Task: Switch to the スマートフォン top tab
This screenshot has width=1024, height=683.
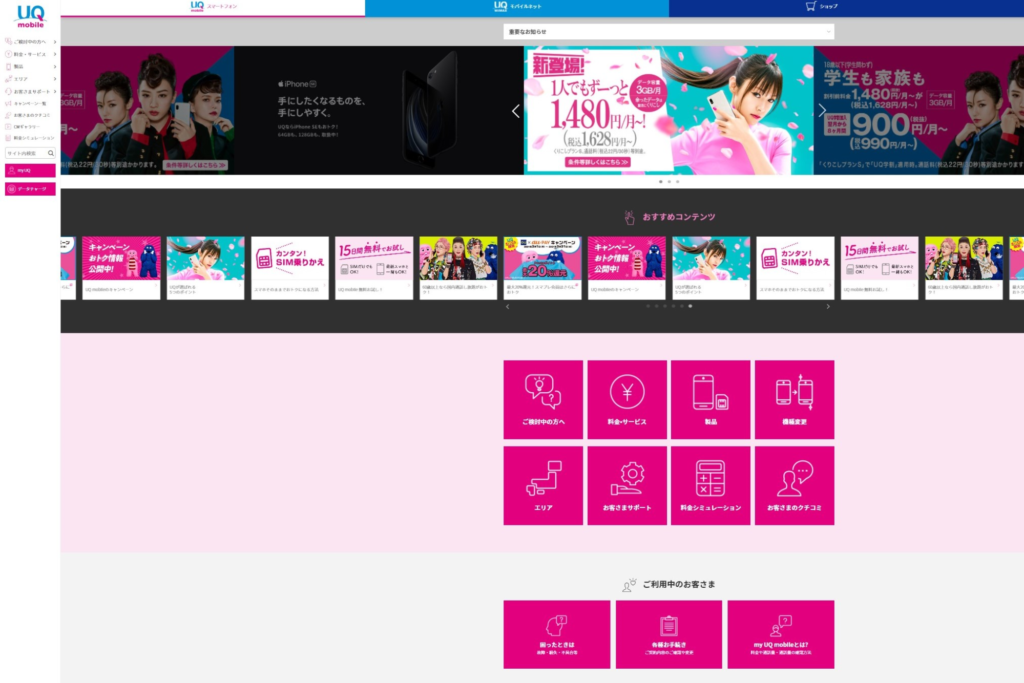Action: click(x=213, y=7)
